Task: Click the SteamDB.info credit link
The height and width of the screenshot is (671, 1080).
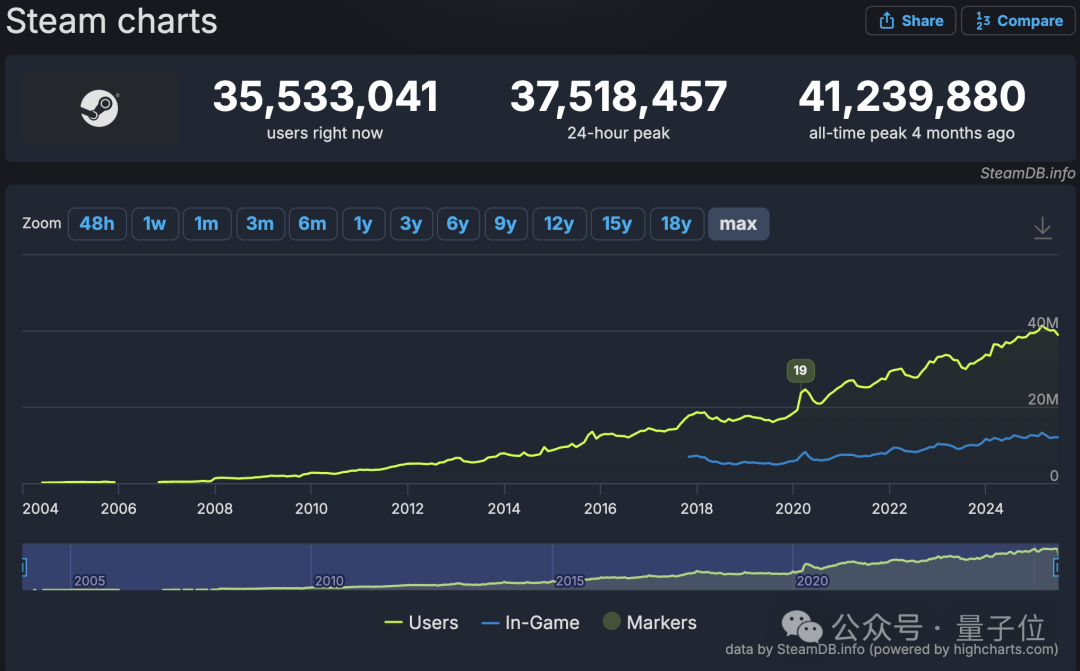Action: [x=1027, y=173]
